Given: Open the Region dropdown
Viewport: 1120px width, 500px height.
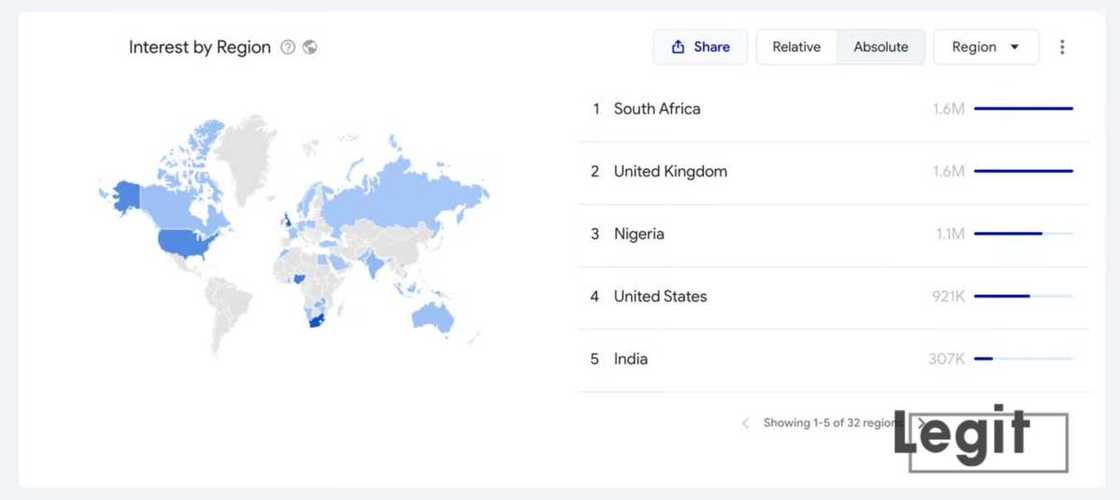Looking at the screenshot, I should (985, 47).
